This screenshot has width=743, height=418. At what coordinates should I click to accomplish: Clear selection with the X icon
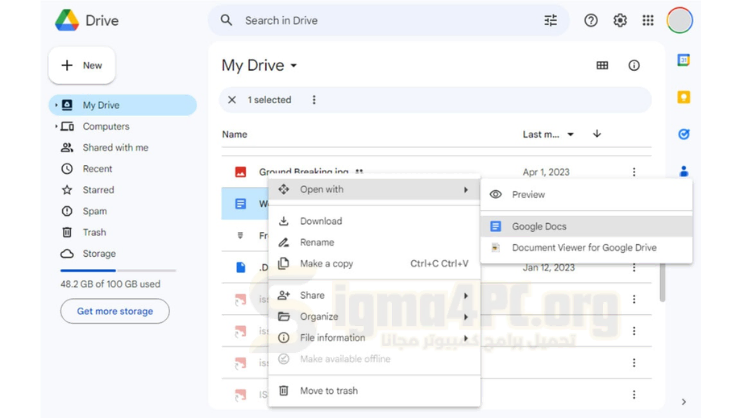[232, 100]
